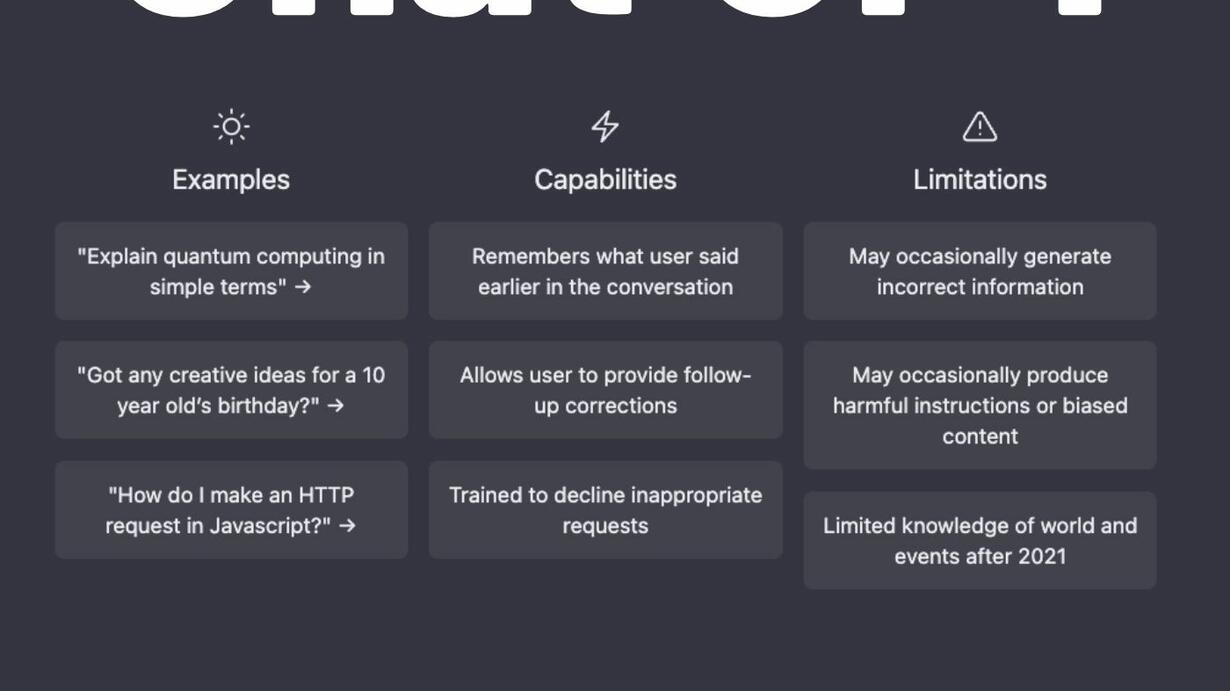1230x691 pixels.
Task: Click the arrow after "year old's birthday?"
Action: pos(335,406)
